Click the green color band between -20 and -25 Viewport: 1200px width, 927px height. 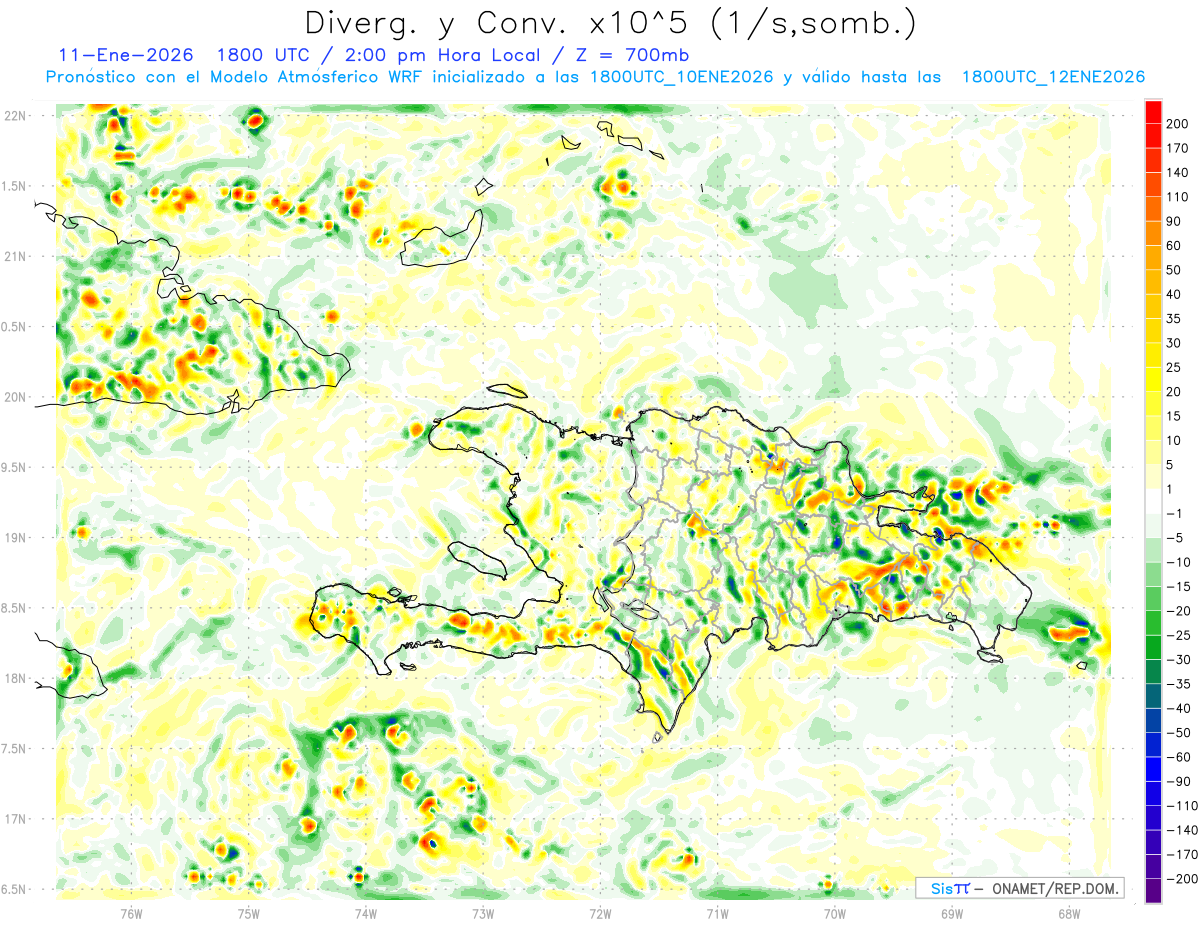coord(1153,623)
